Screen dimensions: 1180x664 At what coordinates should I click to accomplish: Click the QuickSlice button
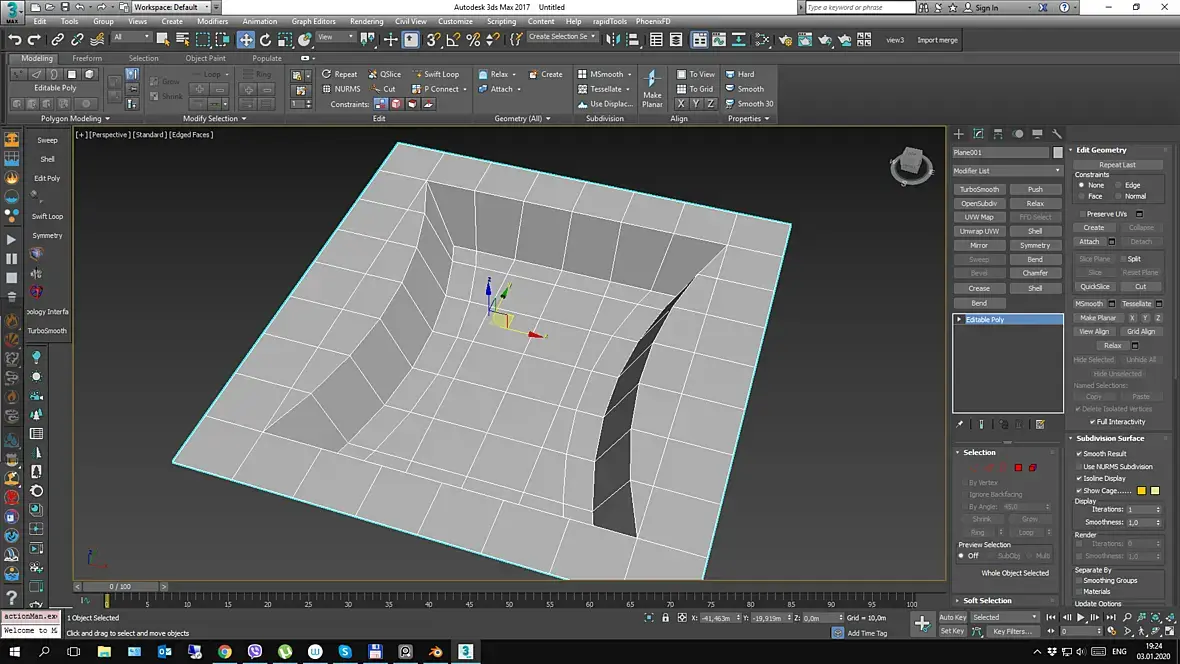[x=1094, y=287]
